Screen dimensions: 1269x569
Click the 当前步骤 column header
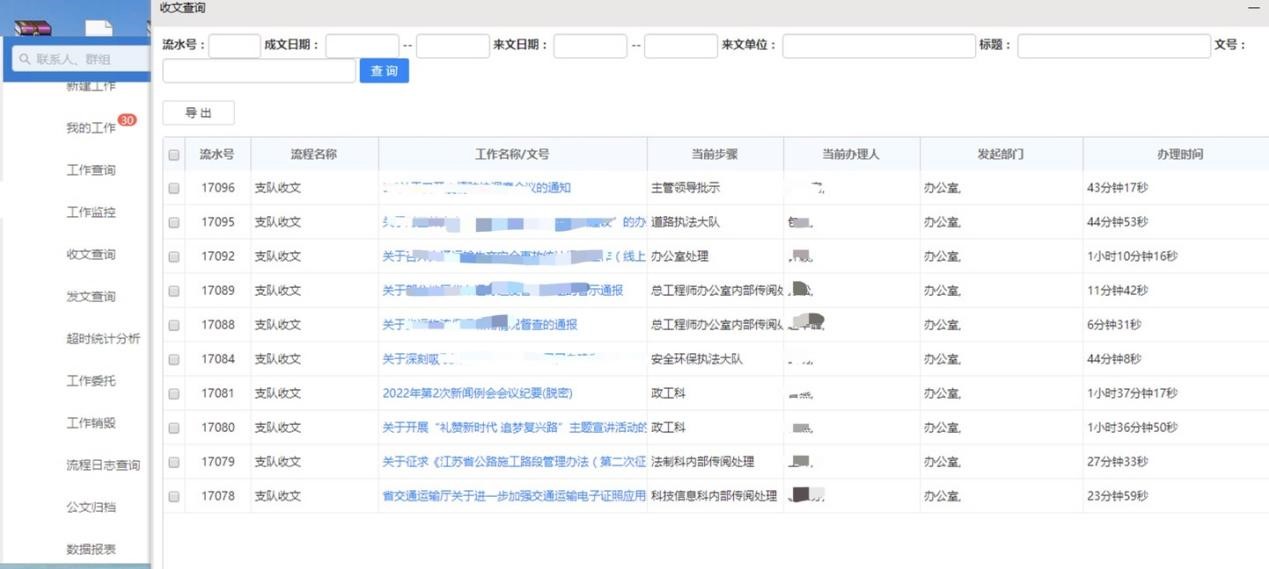715,154
